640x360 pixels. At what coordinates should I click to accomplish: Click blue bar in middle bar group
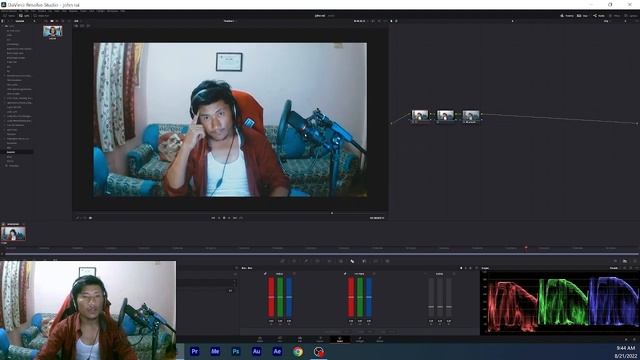[369, 297]
